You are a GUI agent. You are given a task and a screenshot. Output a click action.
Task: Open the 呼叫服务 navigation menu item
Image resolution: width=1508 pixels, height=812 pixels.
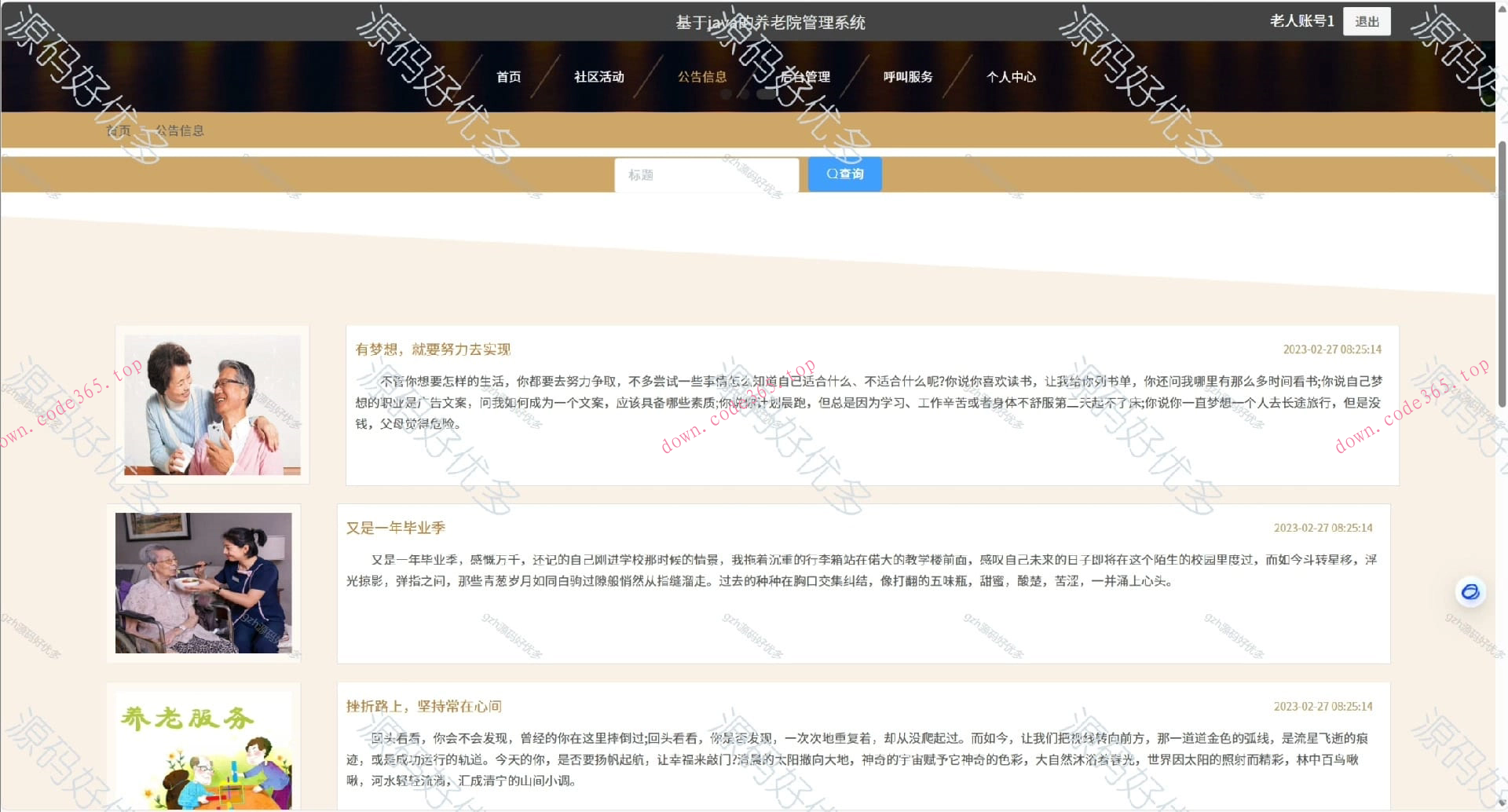pyautogui.click(x=906, y=76)
